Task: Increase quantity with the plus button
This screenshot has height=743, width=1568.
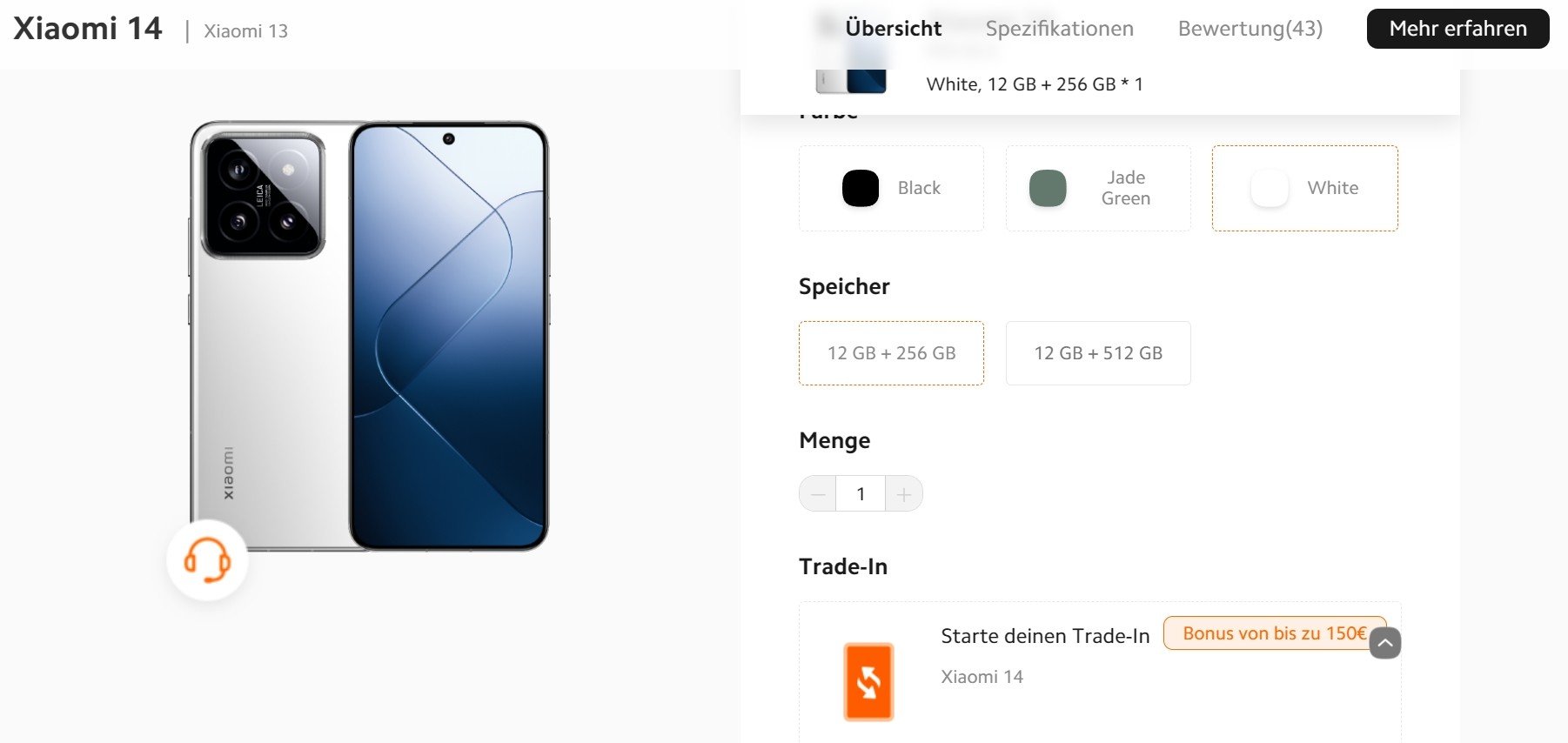Action: pyautogui.click(x=904, y=494)
